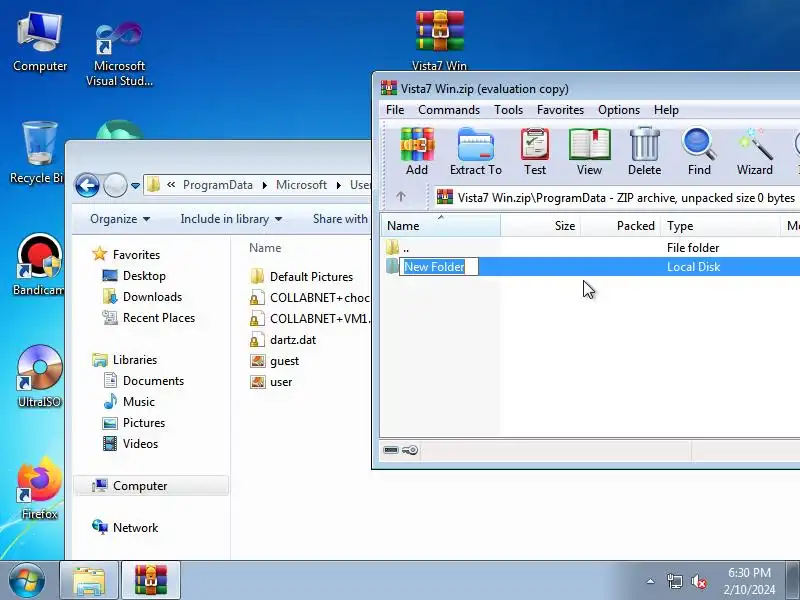The image size is (800, 600).
Task: Click the key password icon in status bar
Action: [x=410, y=450]
